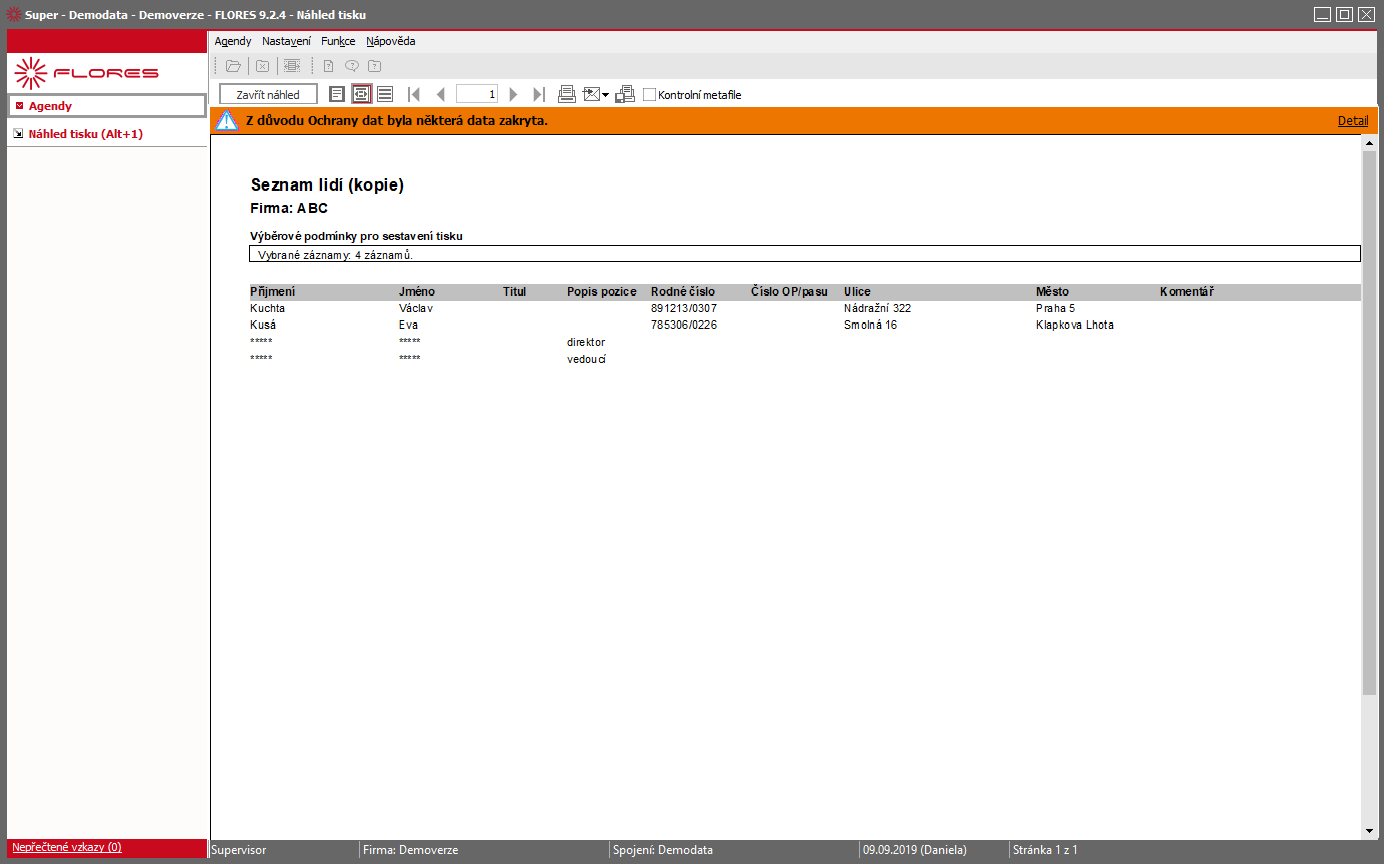The image size is (1384, 864).
Task: Open the Agendy menu
Action: 233,41
